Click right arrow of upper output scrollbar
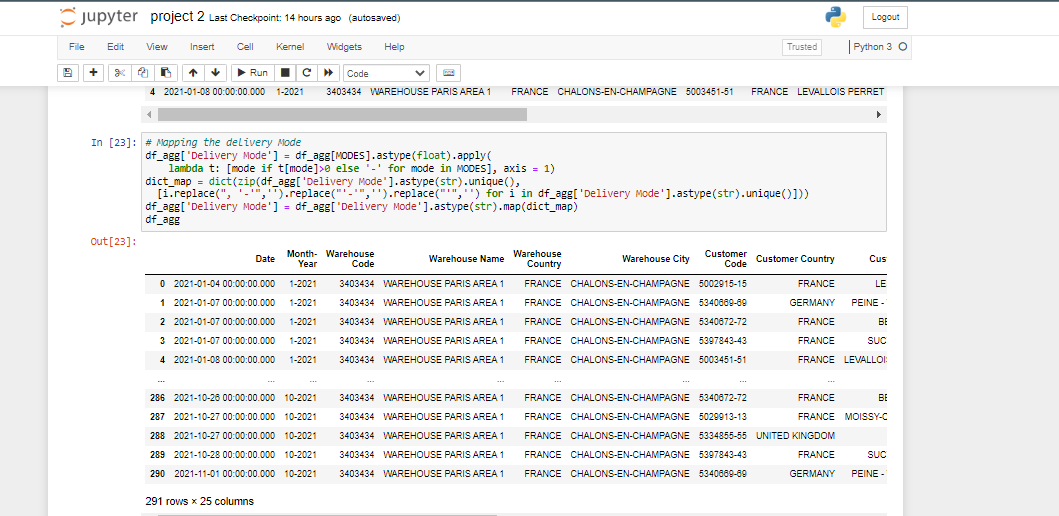 [879, 115]
